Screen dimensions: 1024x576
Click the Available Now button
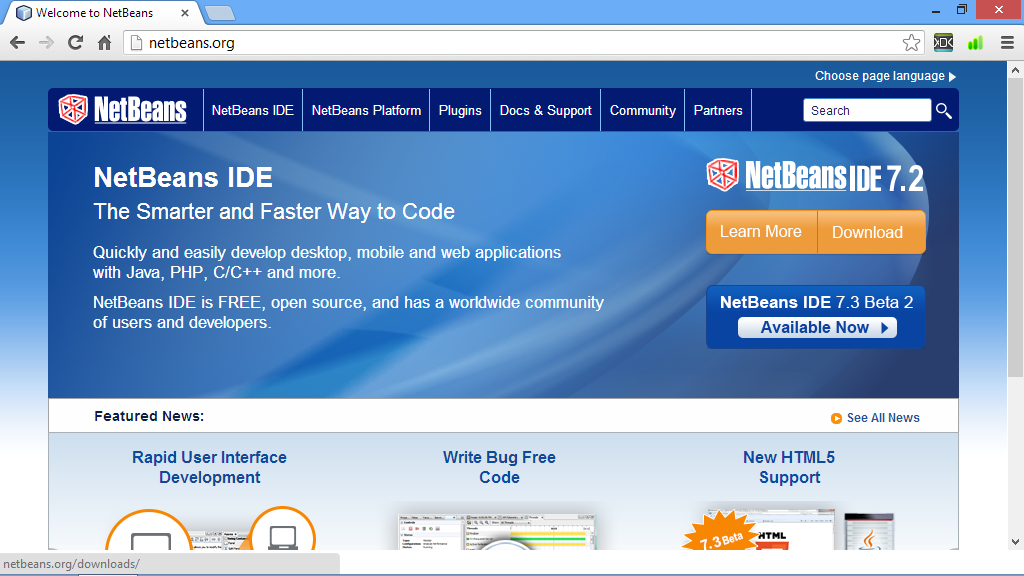pos(817,327)
